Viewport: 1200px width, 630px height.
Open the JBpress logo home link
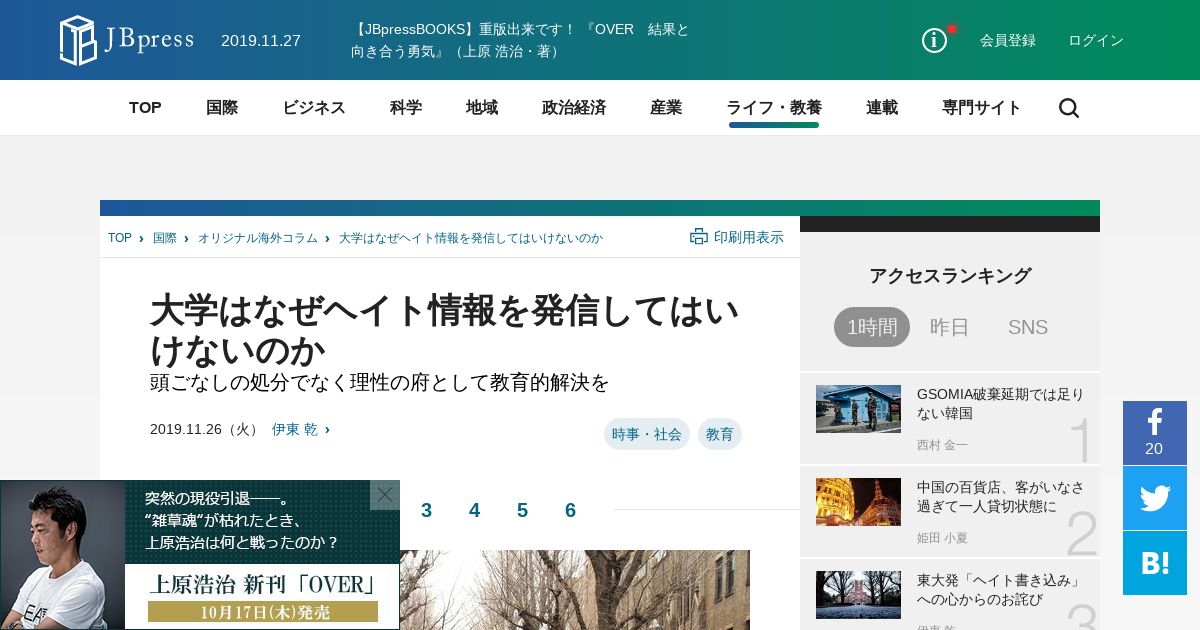(x=127, y=40)
